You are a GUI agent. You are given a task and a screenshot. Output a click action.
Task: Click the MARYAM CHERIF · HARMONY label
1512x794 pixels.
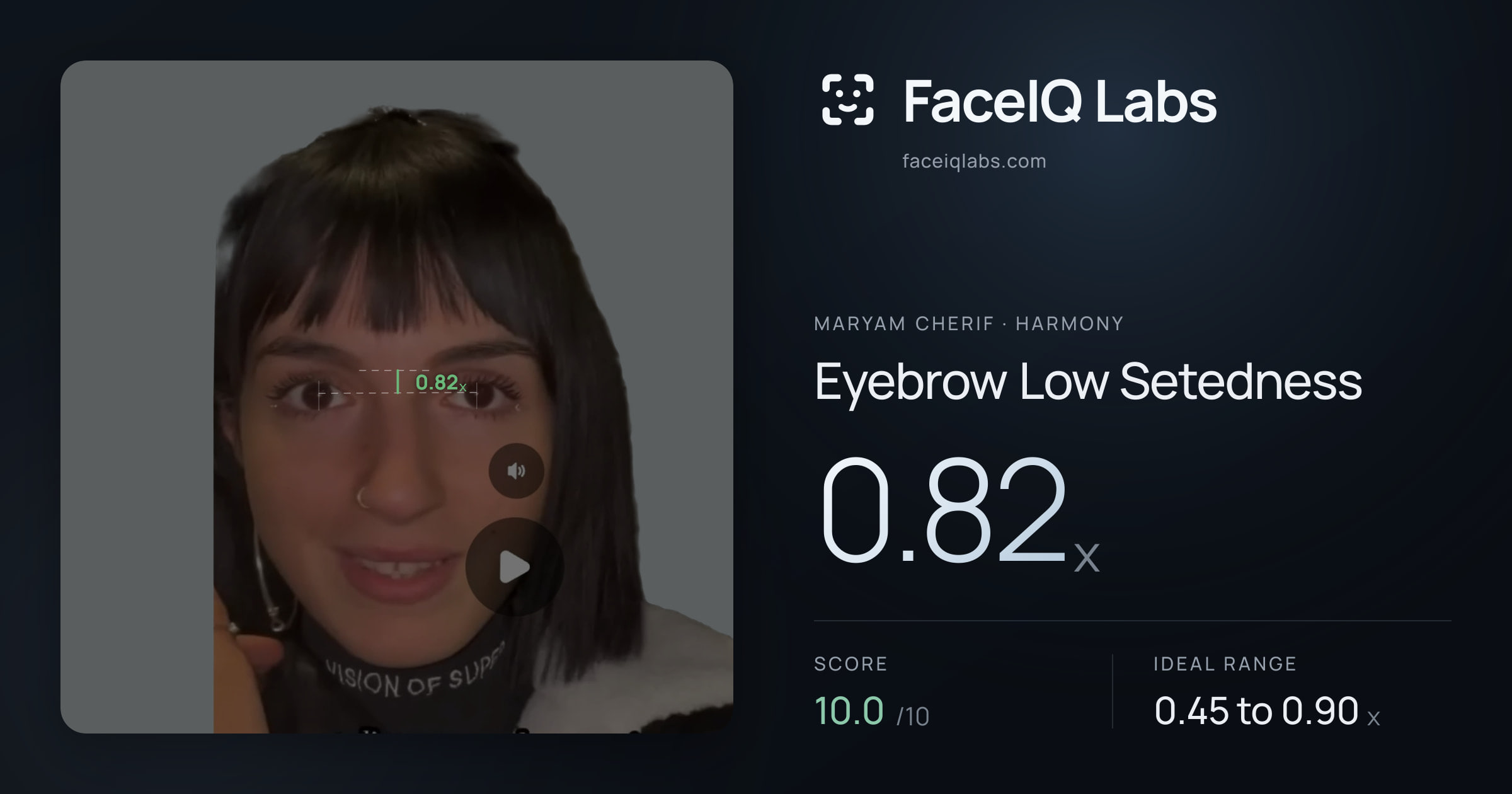(x=969, y=324)
